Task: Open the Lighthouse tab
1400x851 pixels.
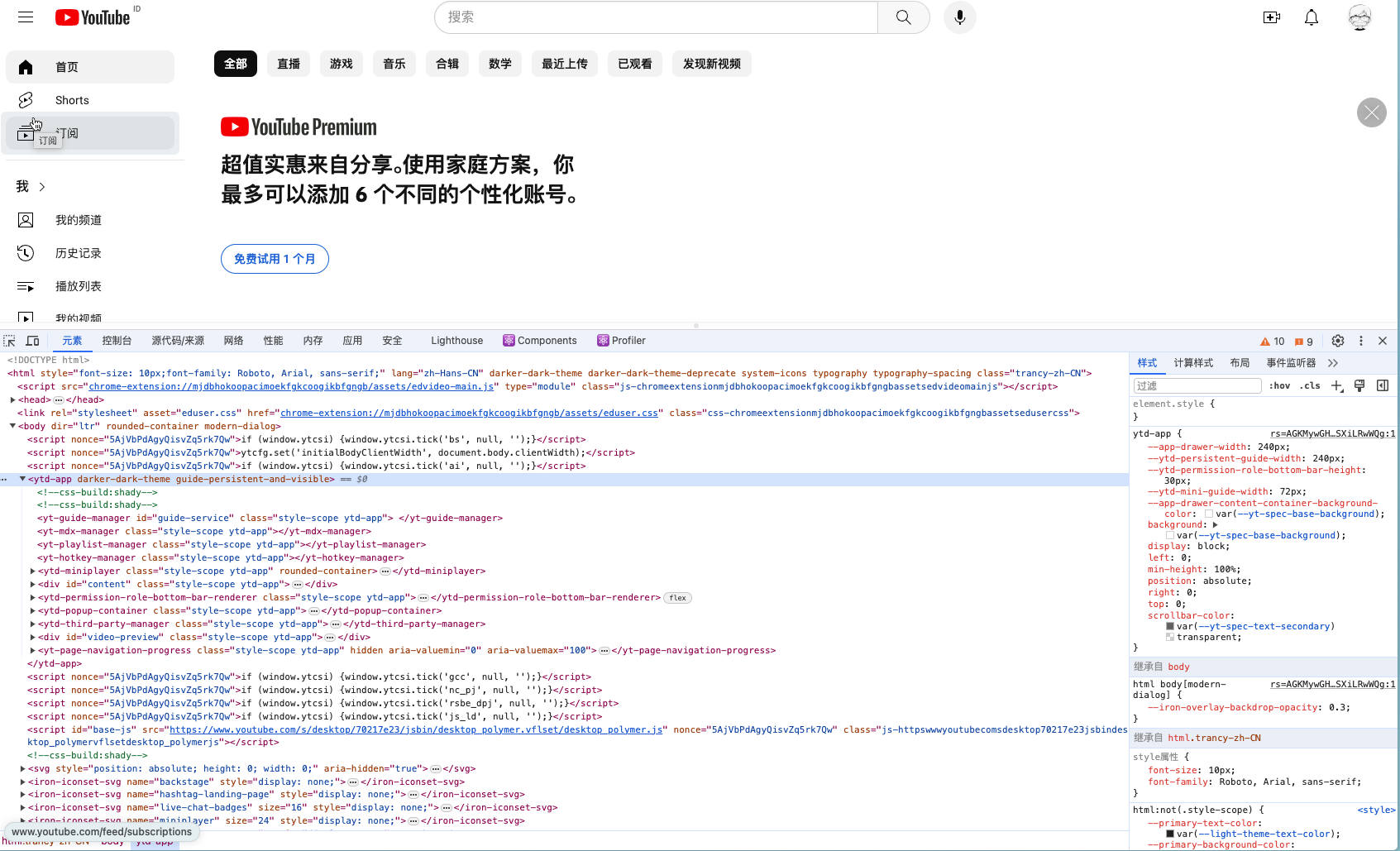Action: pos(456,341)
